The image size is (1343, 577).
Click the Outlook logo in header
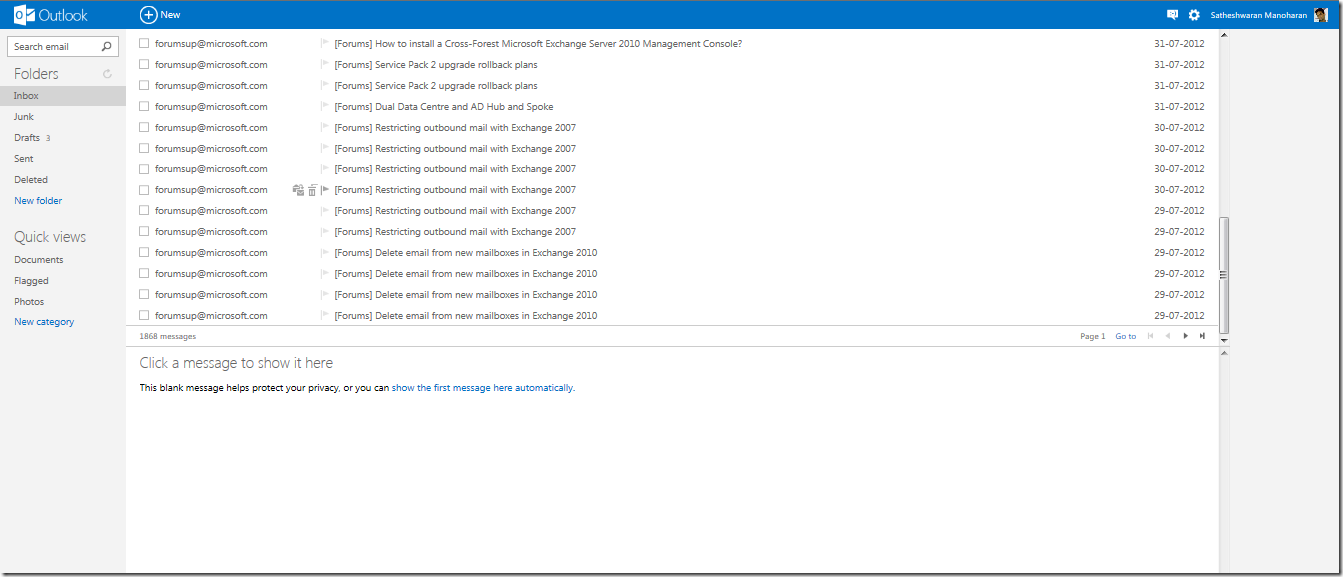pos(51,15)
